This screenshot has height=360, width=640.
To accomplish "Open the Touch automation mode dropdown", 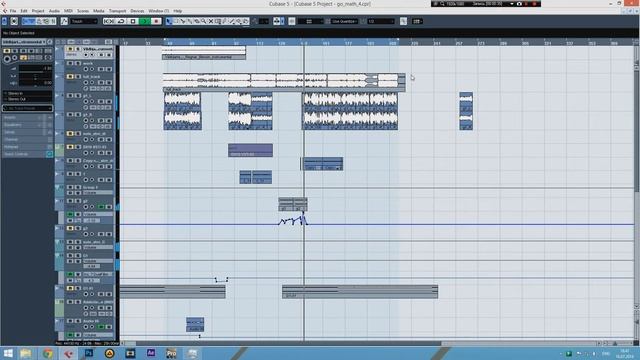I will coord(84,21).
